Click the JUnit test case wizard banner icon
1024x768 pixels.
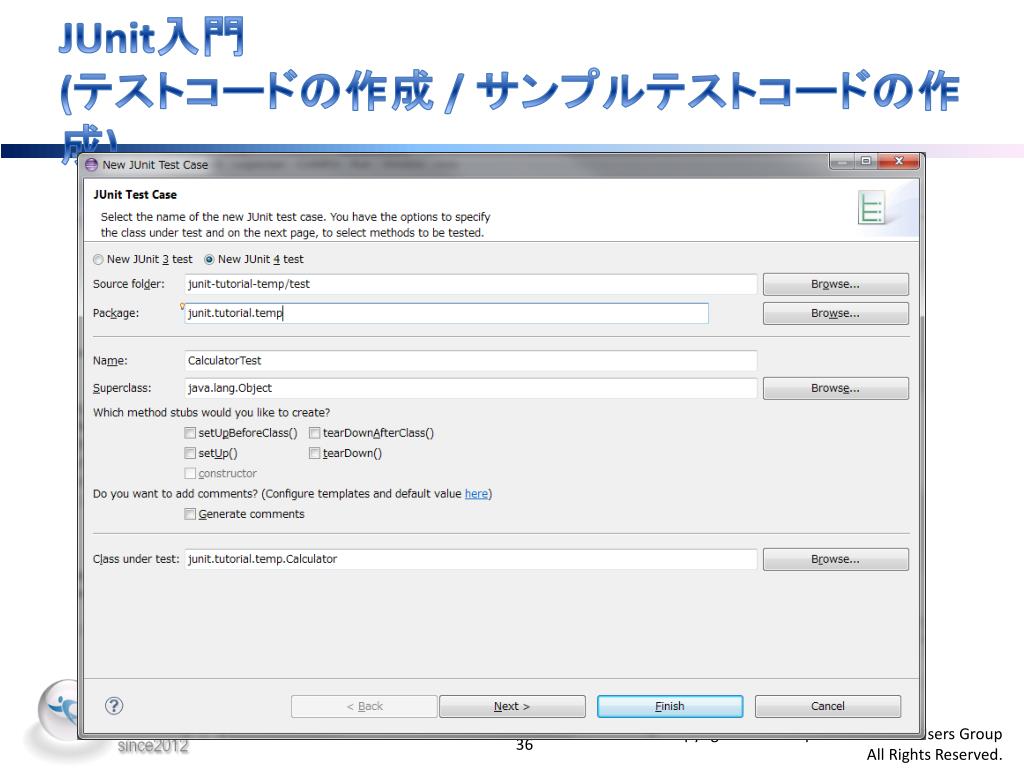tap(871, 208)
